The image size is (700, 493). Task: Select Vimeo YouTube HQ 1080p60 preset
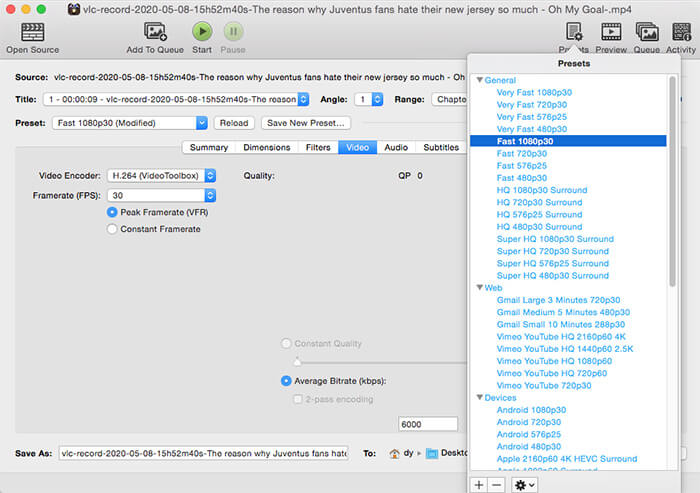(x=554, y=361)
